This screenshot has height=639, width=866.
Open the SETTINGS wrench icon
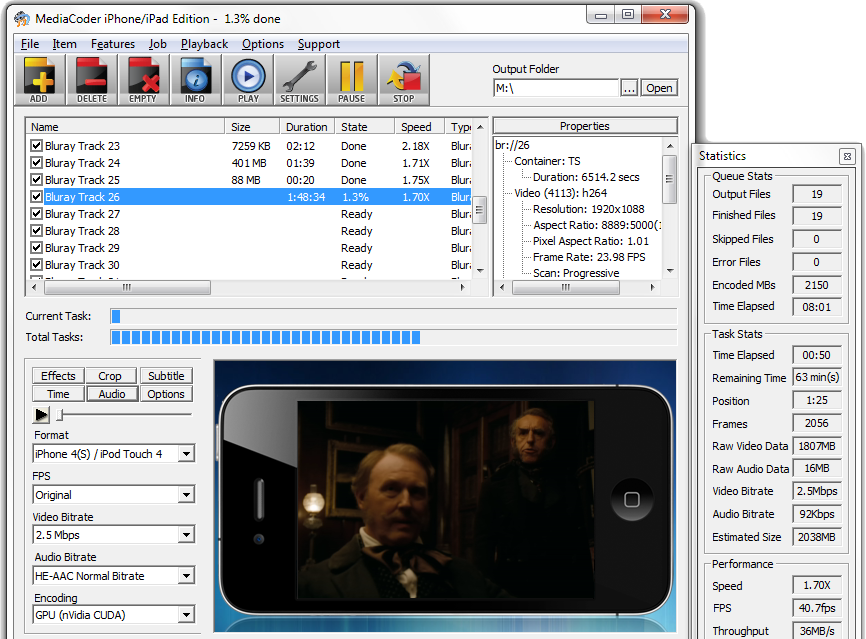click(x=299, y=80)
